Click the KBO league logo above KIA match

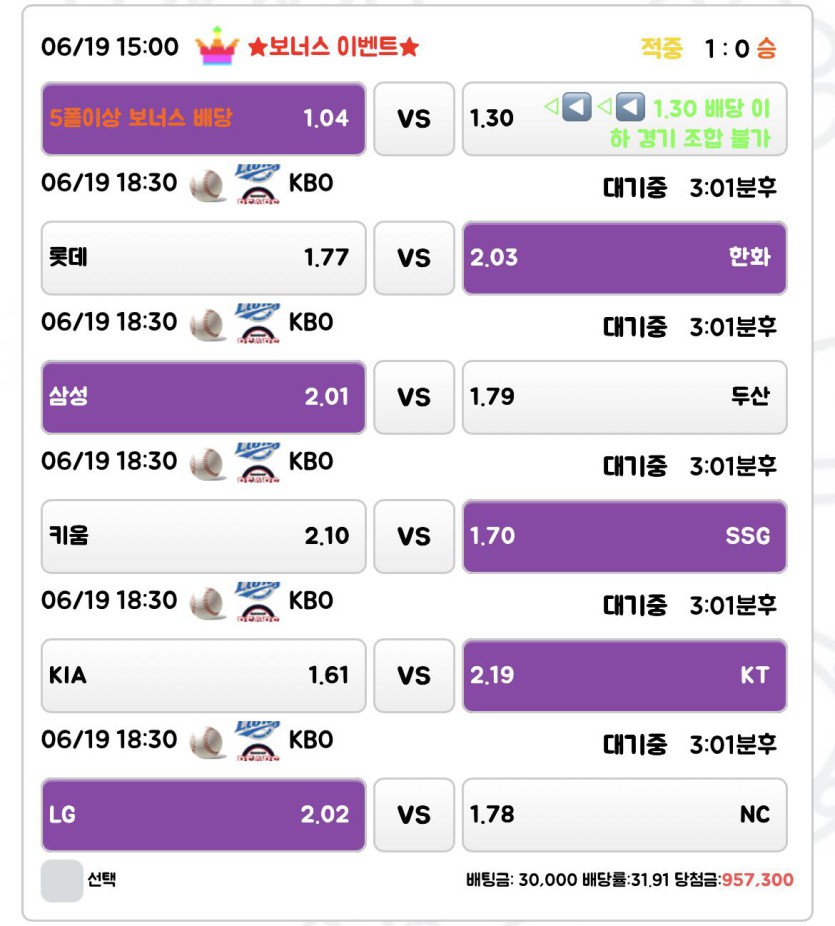pyautogui.click(x=257, y=601)
